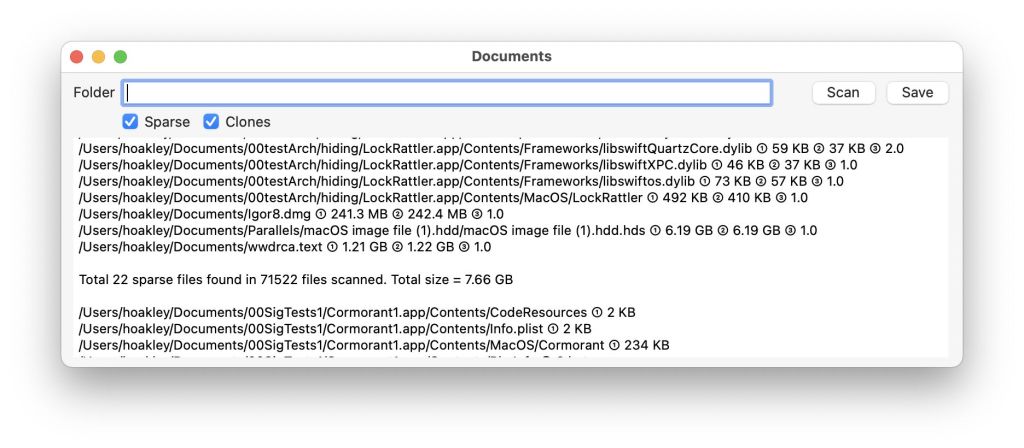
Task: Zoom the window using the green button
Action: (120, 57)
